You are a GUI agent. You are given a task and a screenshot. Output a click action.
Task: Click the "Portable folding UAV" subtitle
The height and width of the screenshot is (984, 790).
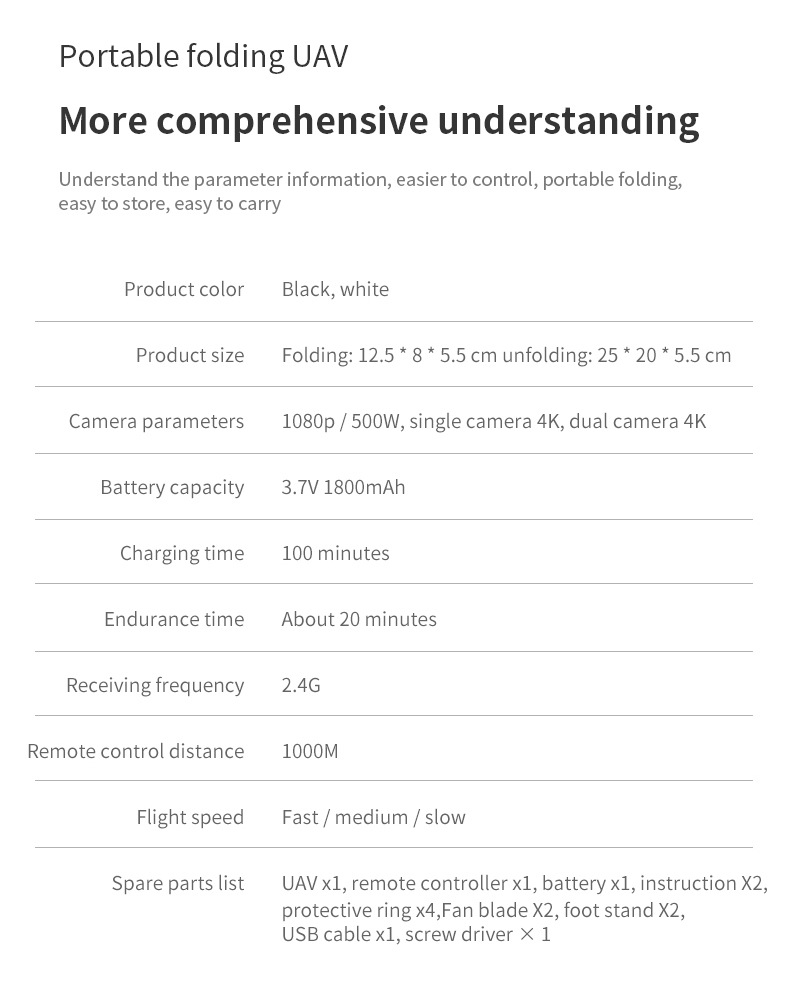203,56
